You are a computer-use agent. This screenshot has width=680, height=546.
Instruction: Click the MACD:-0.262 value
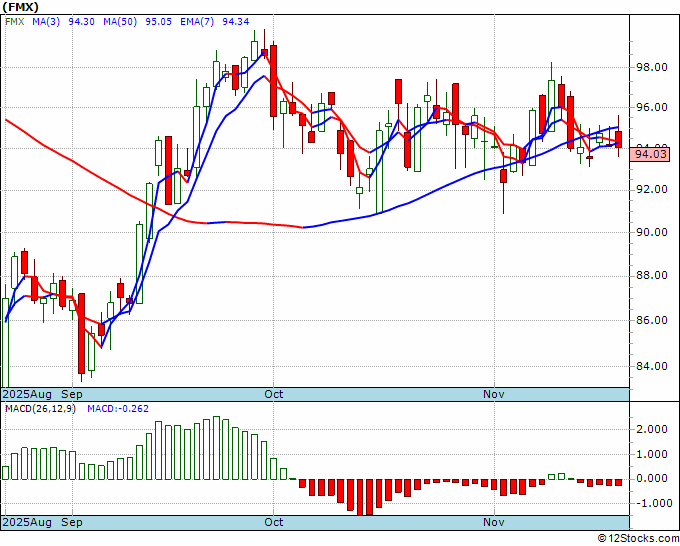coord(118,409)
